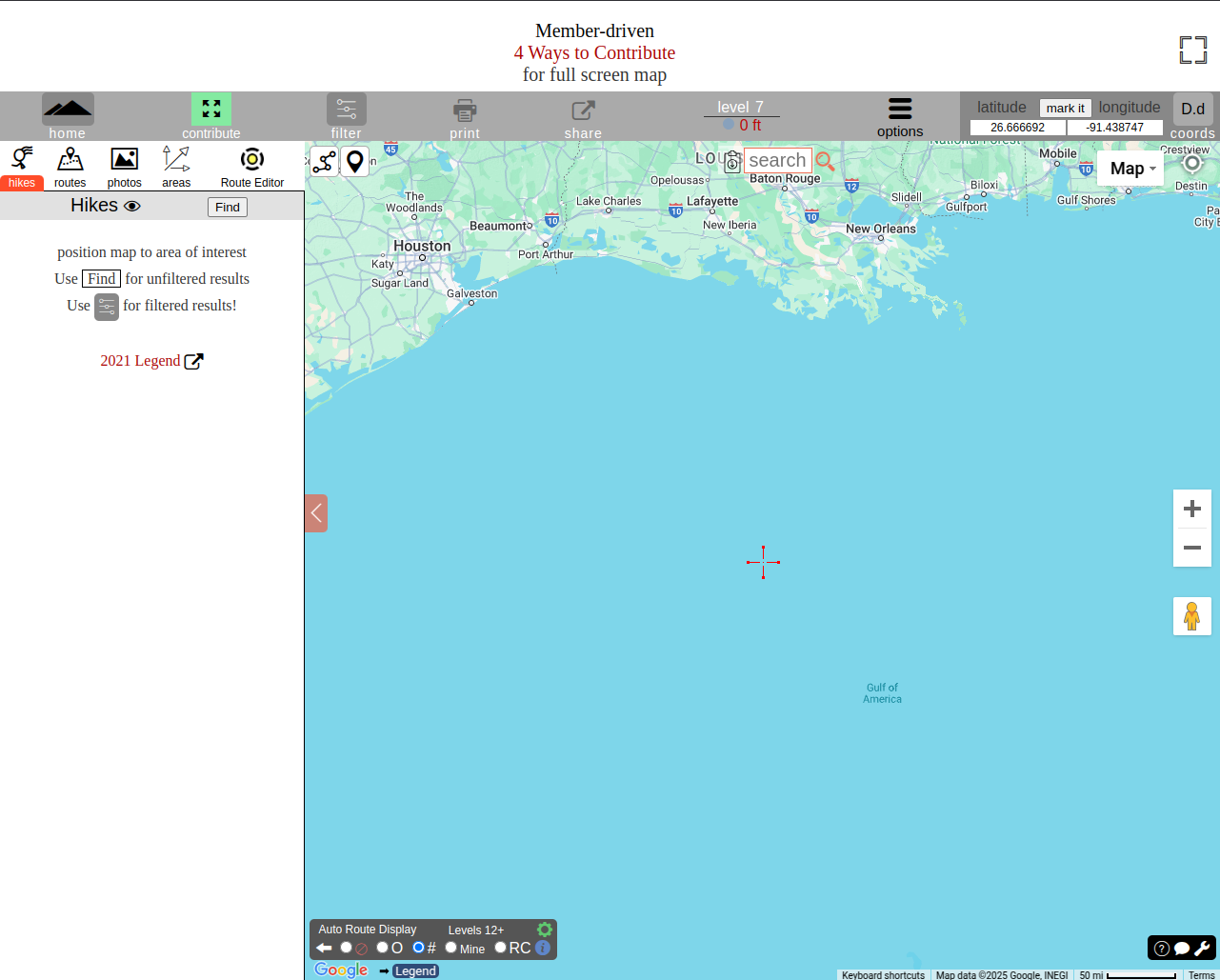Open Auto Route Display green gear settings
Screen dimensions: 1220x980
[x=545, y=930]
